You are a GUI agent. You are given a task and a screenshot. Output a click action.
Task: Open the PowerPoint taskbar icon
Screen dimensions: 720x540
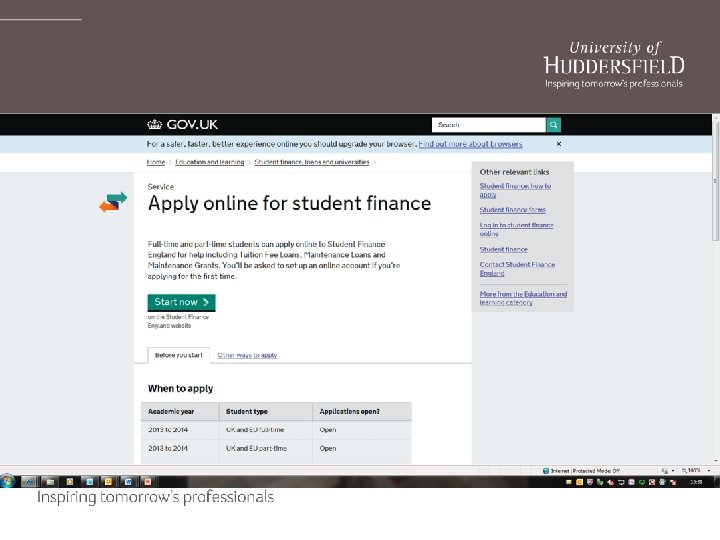tap(147, 482)
